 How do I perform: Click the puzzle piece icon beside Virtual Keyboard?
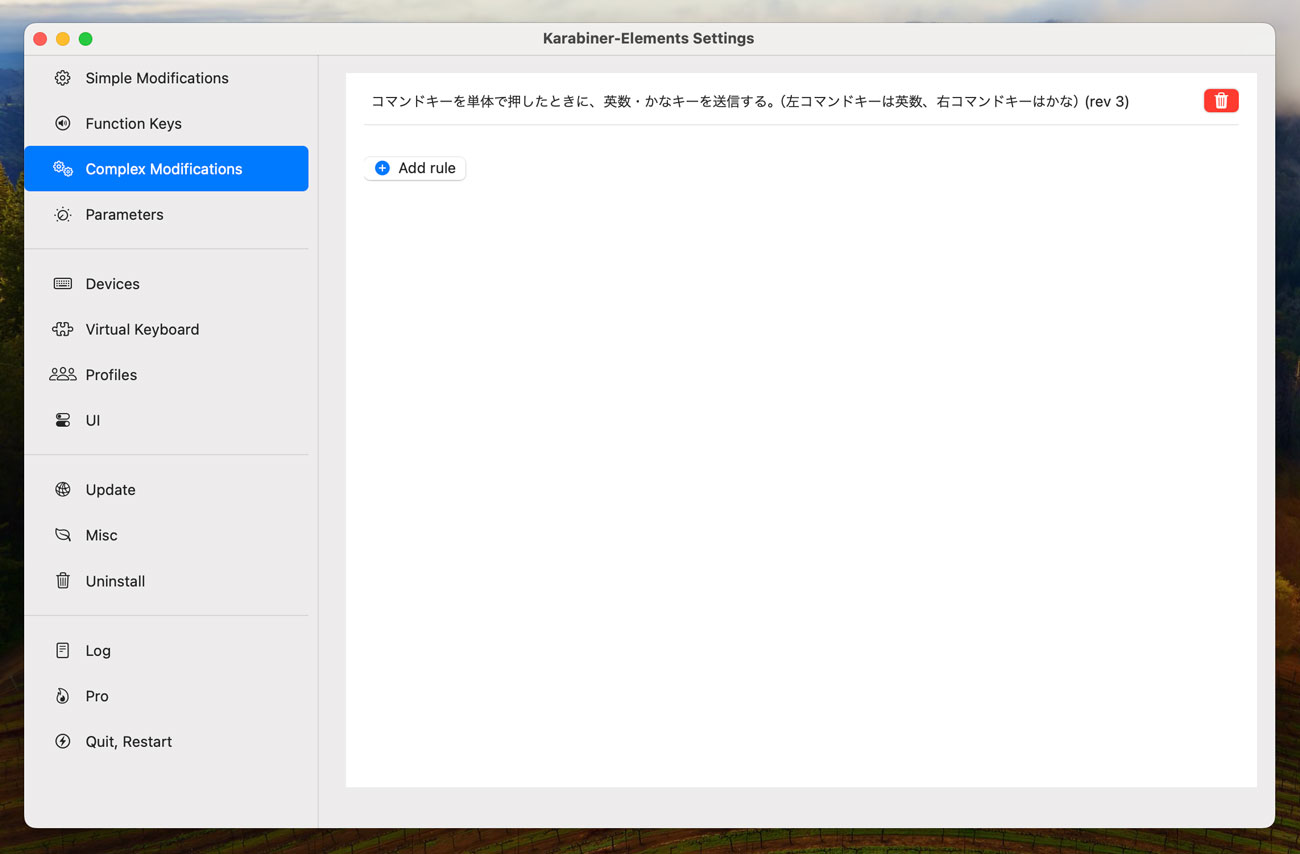click(x=63, y=329)
